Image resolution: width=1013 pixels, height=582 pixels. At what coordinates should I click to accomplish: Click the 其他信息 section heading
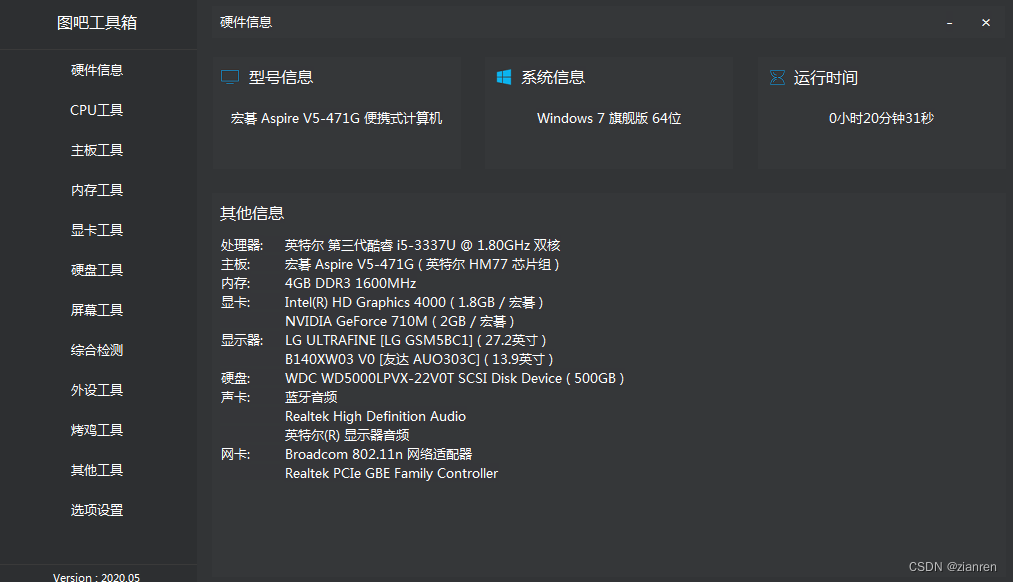tap(252, 213)
